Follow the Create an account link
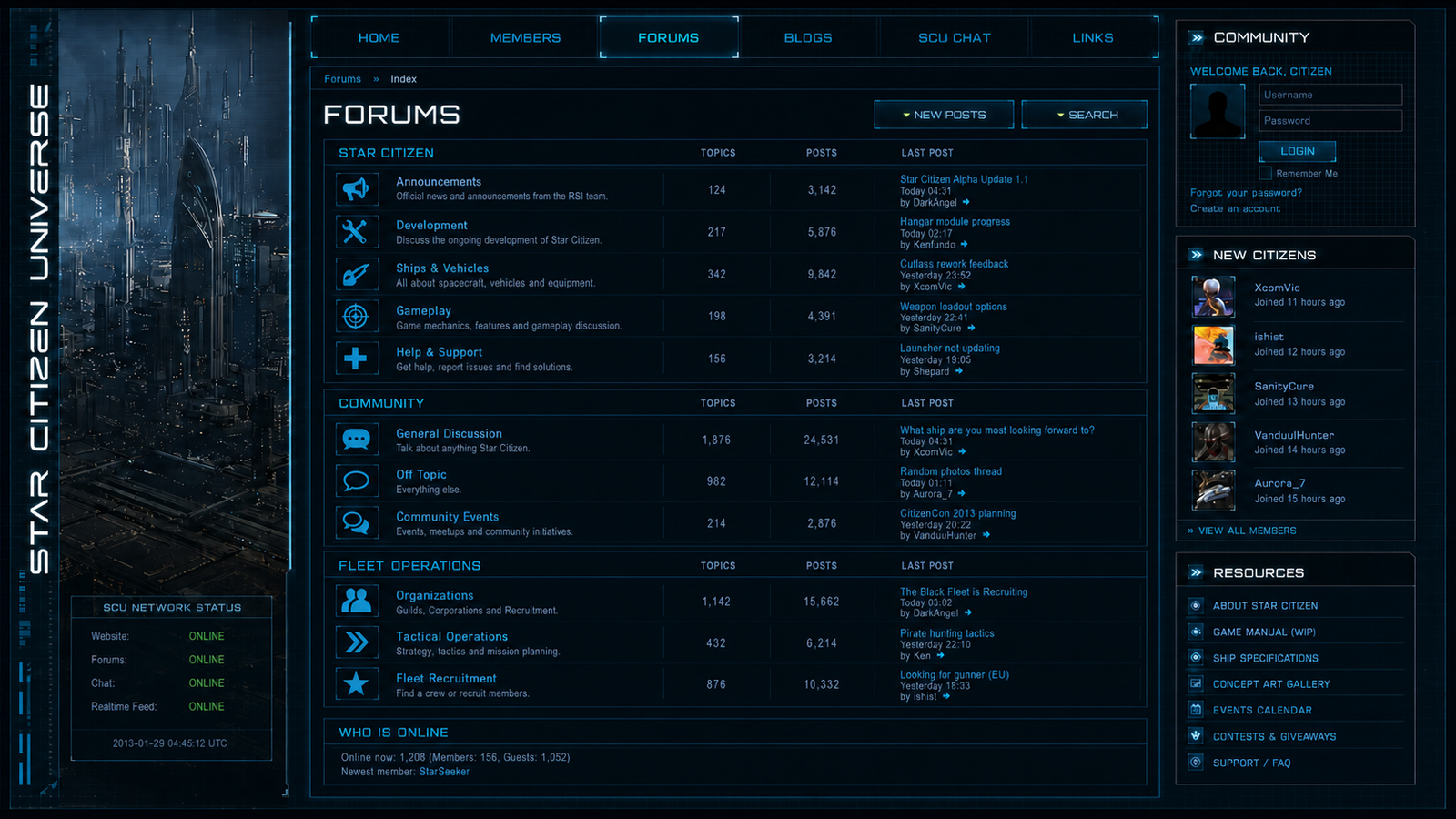This screenshot has width=1456, height=819. coord(1235,208)
